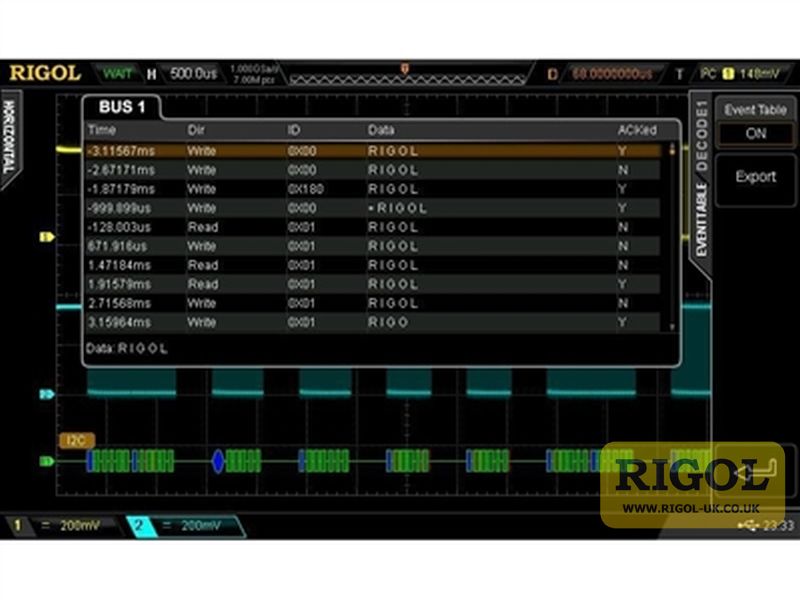Click the event table scroll down arrow
This screenshot has width=800, height=600.
click(672, 327)
